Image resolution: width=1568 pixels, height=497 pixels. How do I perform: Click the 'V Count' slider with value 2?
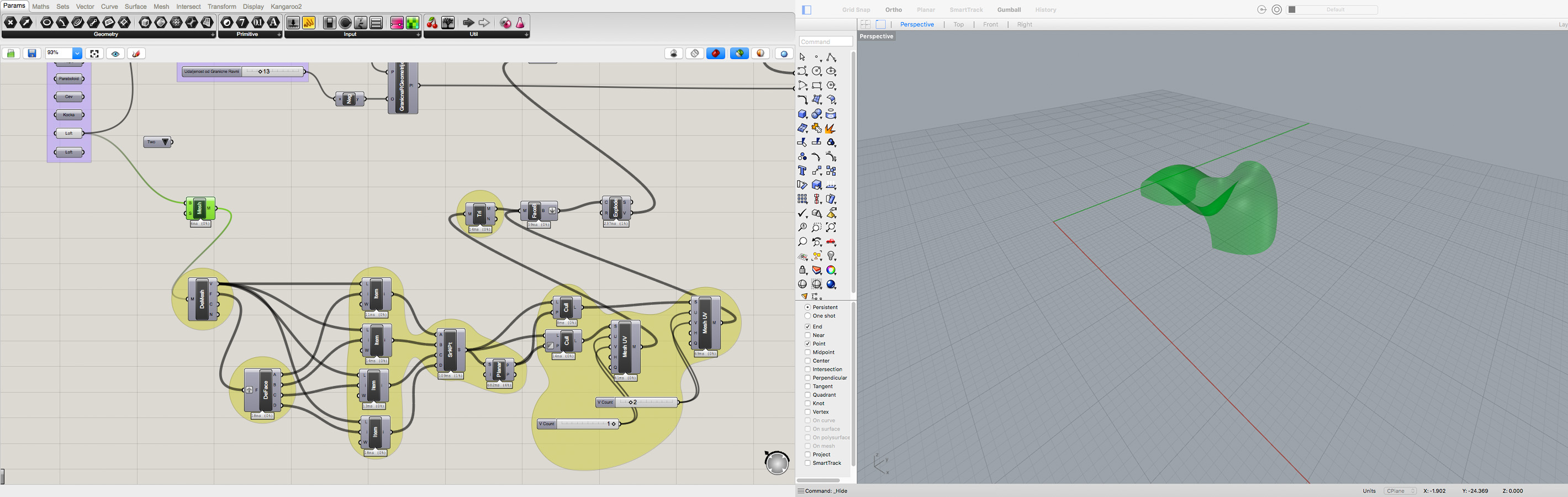tap(637, 402)
